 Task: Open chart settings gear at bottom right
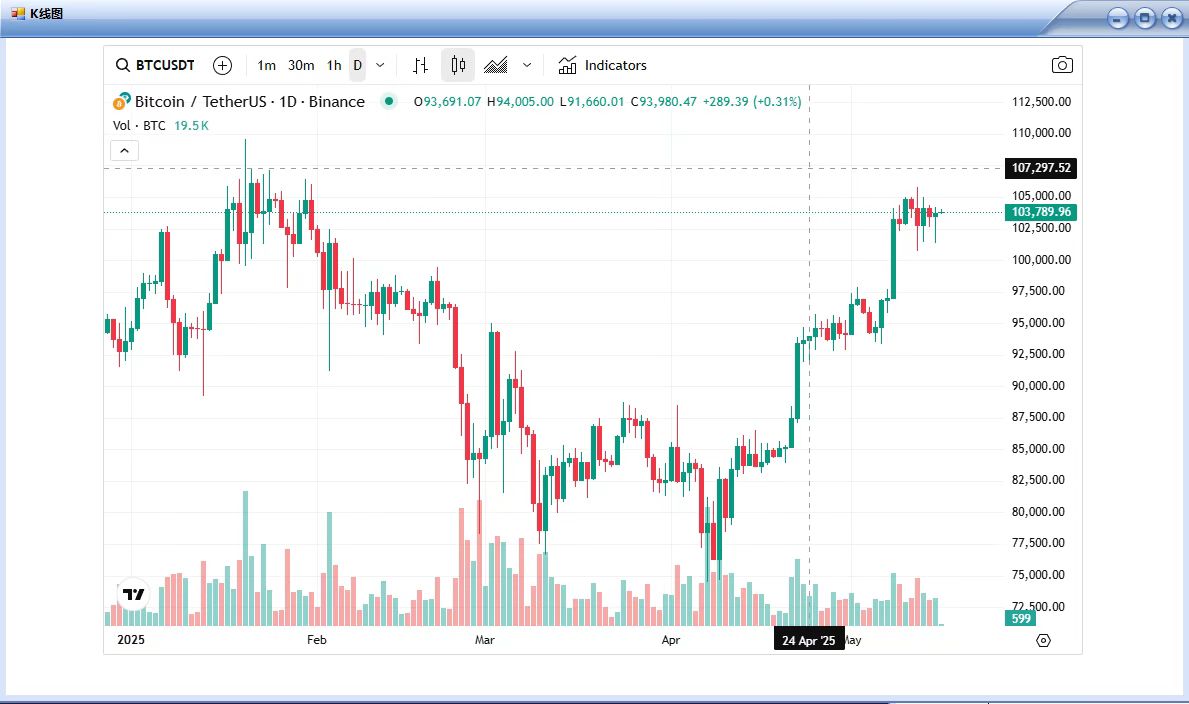click(1043, 640)
